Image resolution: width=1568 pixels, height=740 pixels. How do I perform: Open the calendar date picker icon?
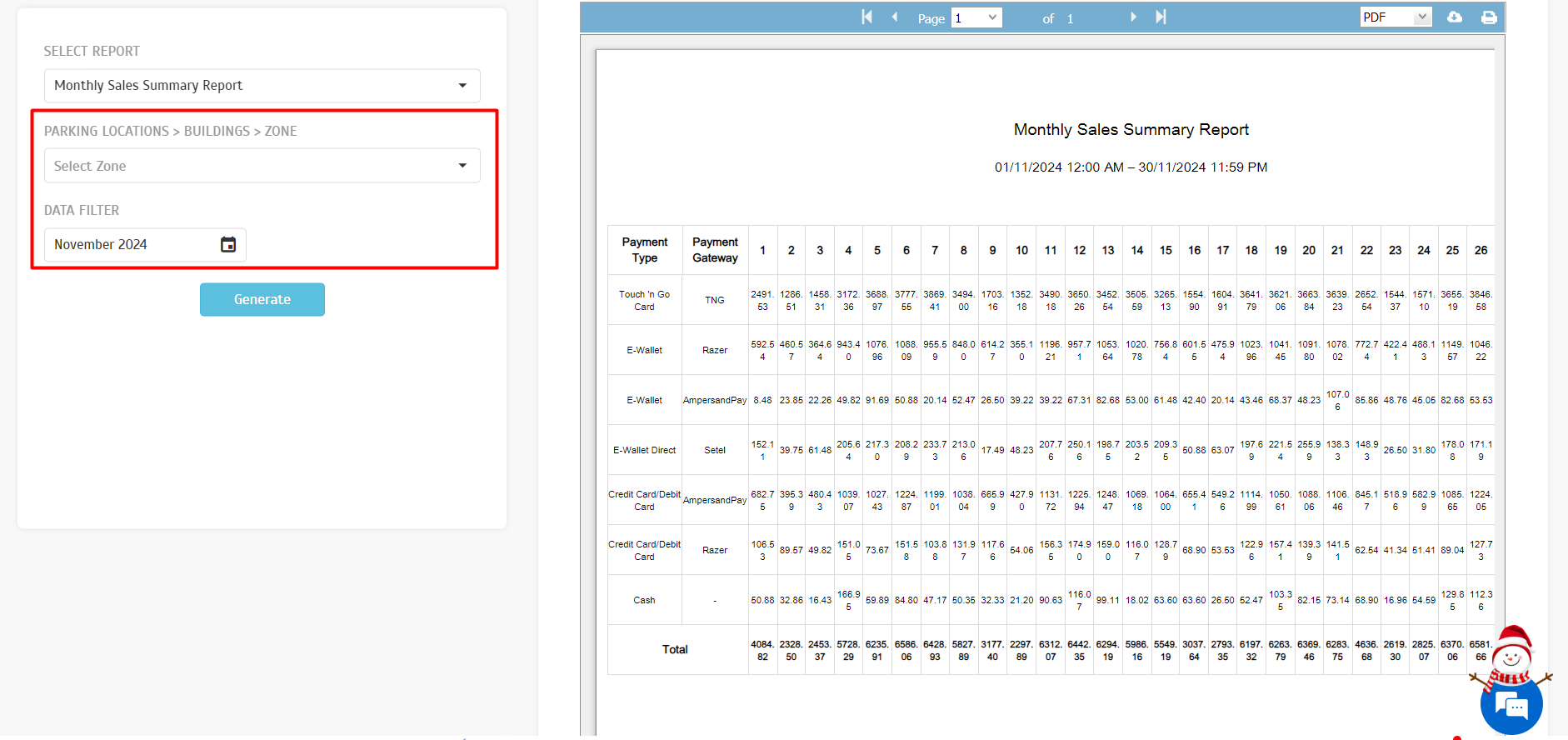[228, 244]
